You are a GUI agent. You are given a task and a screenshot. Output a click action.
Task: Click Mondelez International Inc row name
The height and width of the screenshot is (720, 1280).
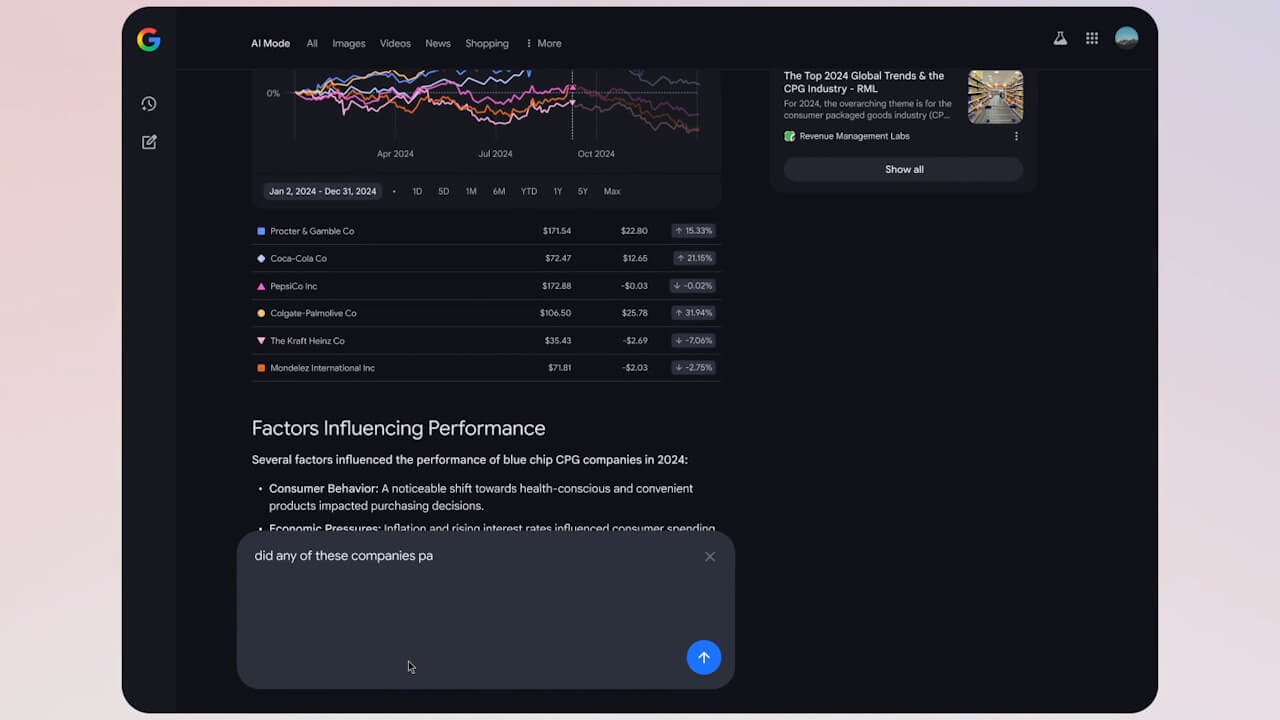[322, 368]
